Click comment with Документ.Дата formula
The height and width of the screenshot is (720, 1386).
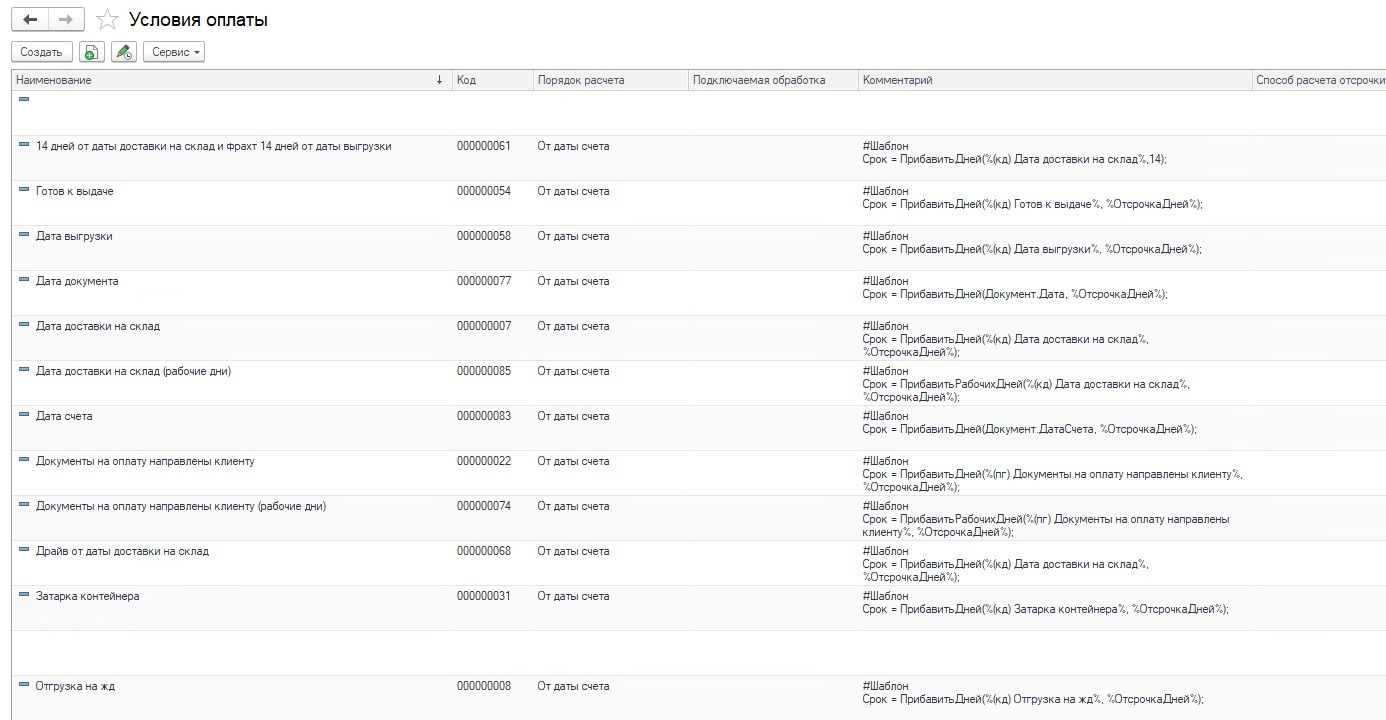coord(1015,288)
